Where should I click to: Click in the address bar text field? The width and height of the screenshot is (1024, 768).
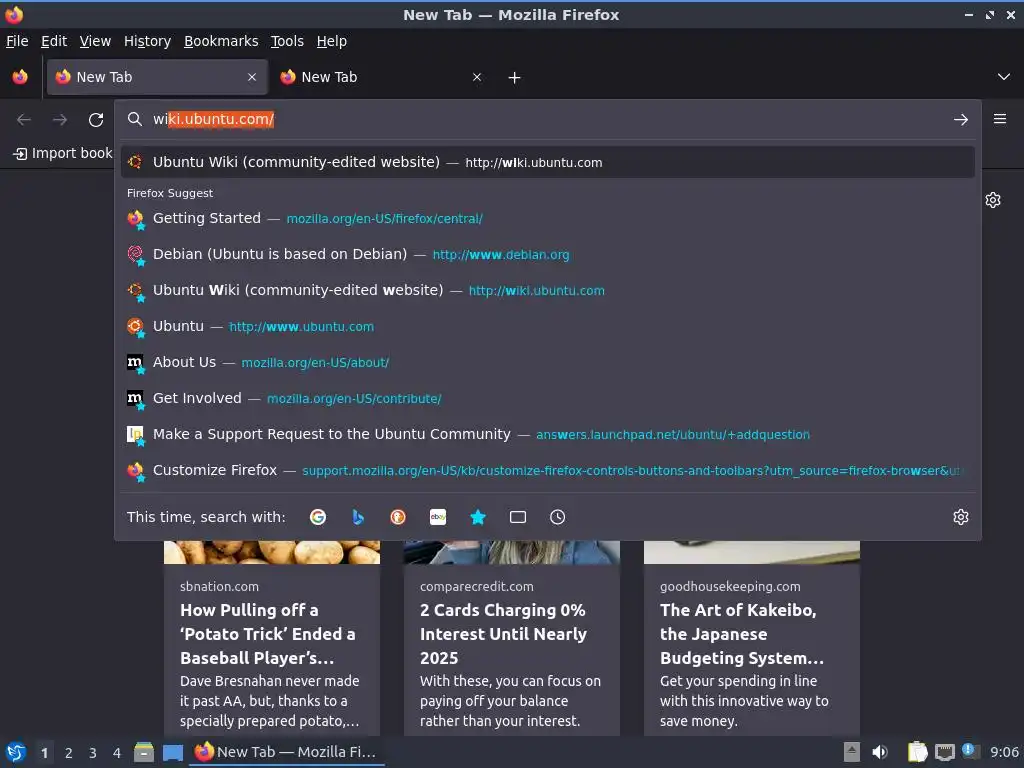pos(547,120)
